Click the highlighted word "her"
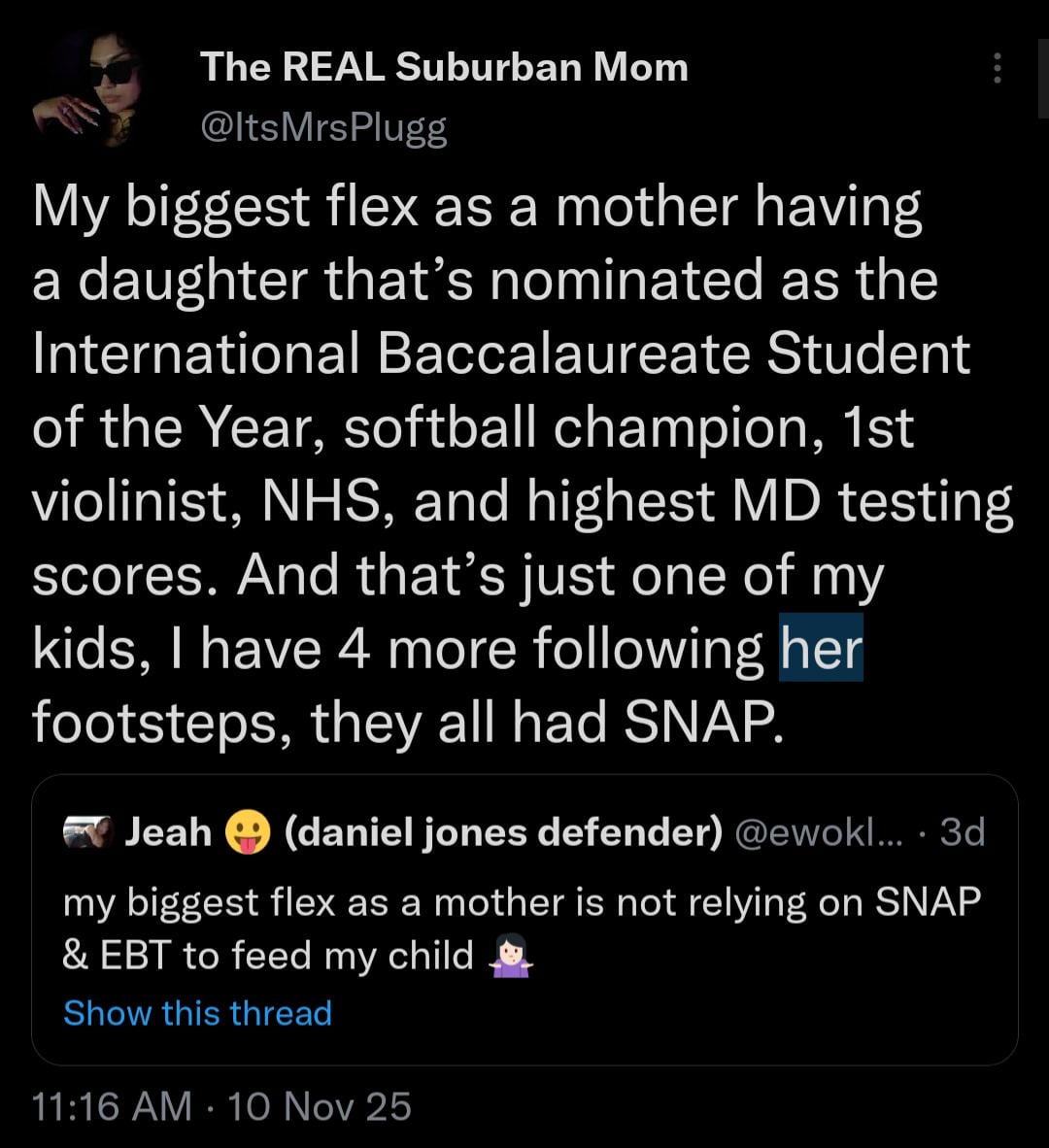1049x1148 pixels. [821, 648]
